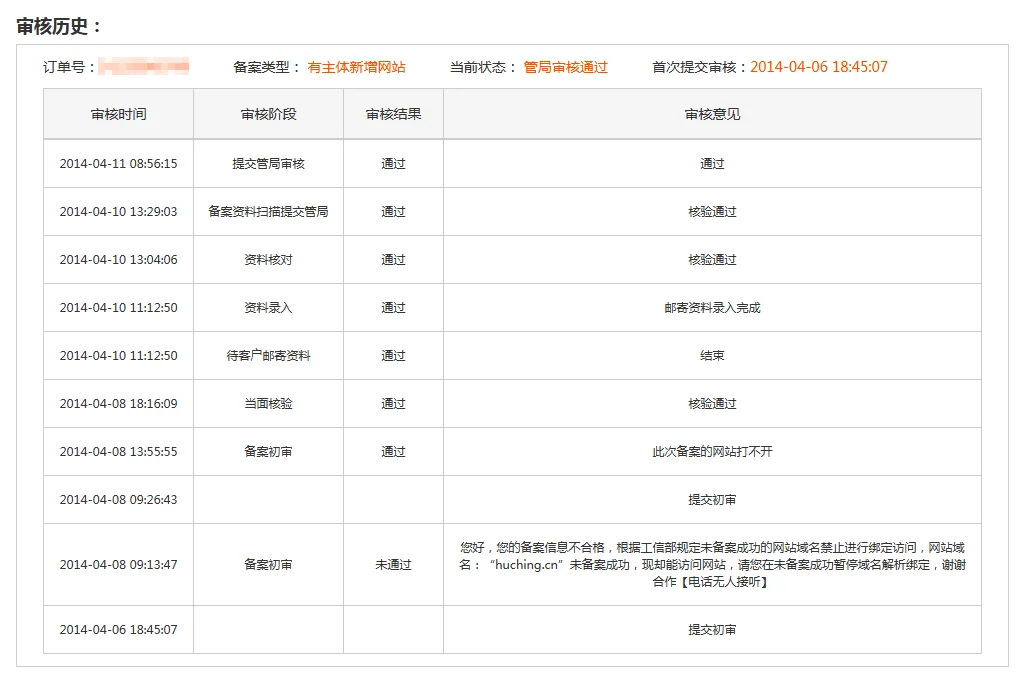Click first submission time 2014-04-06 18:45:07 in header
This screenshot has height=680, width=1024.
pyautogui.click(x=819, y=67)
